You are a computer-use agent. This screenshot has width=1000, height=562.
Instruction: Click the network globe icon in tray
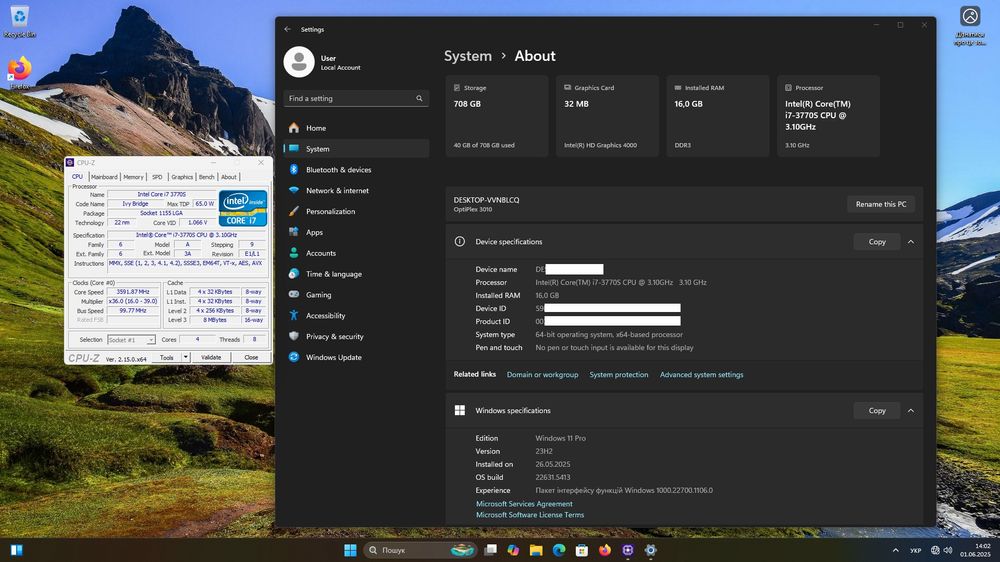935,550
